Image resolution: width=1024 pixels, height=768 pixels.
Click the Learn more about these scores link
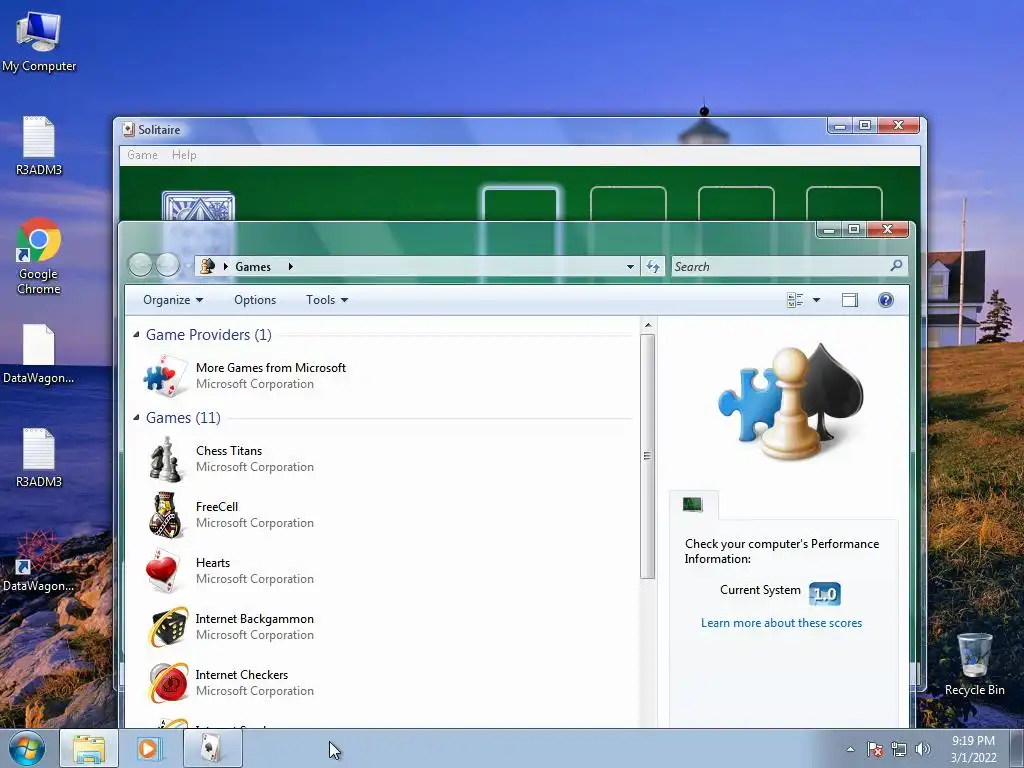point(781,623)
